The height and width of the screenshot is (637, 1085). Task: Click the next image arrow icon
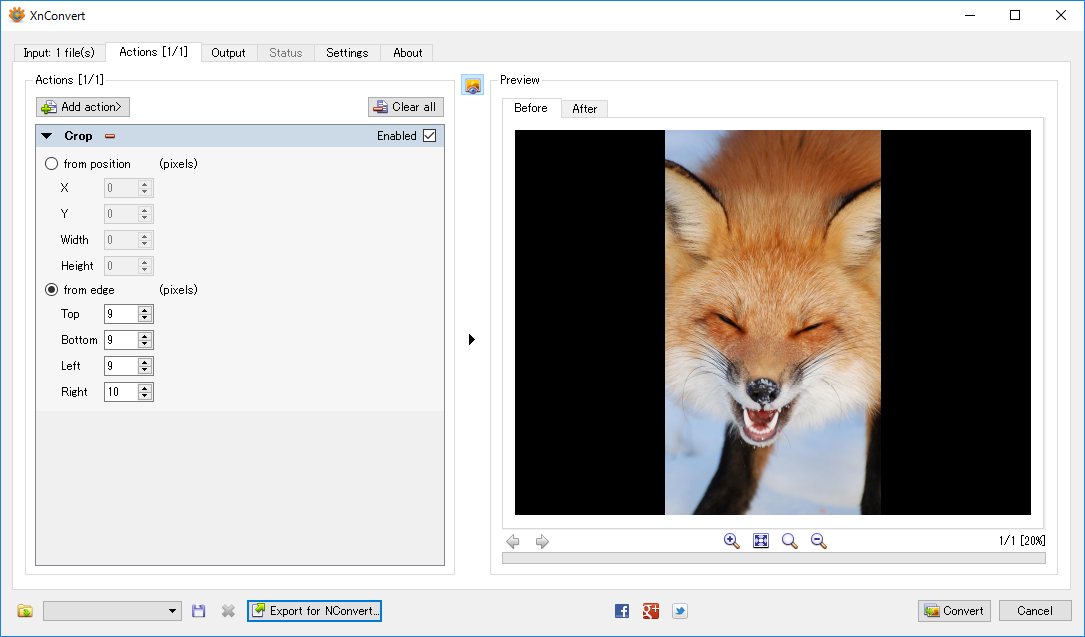[x=542, y=542]
